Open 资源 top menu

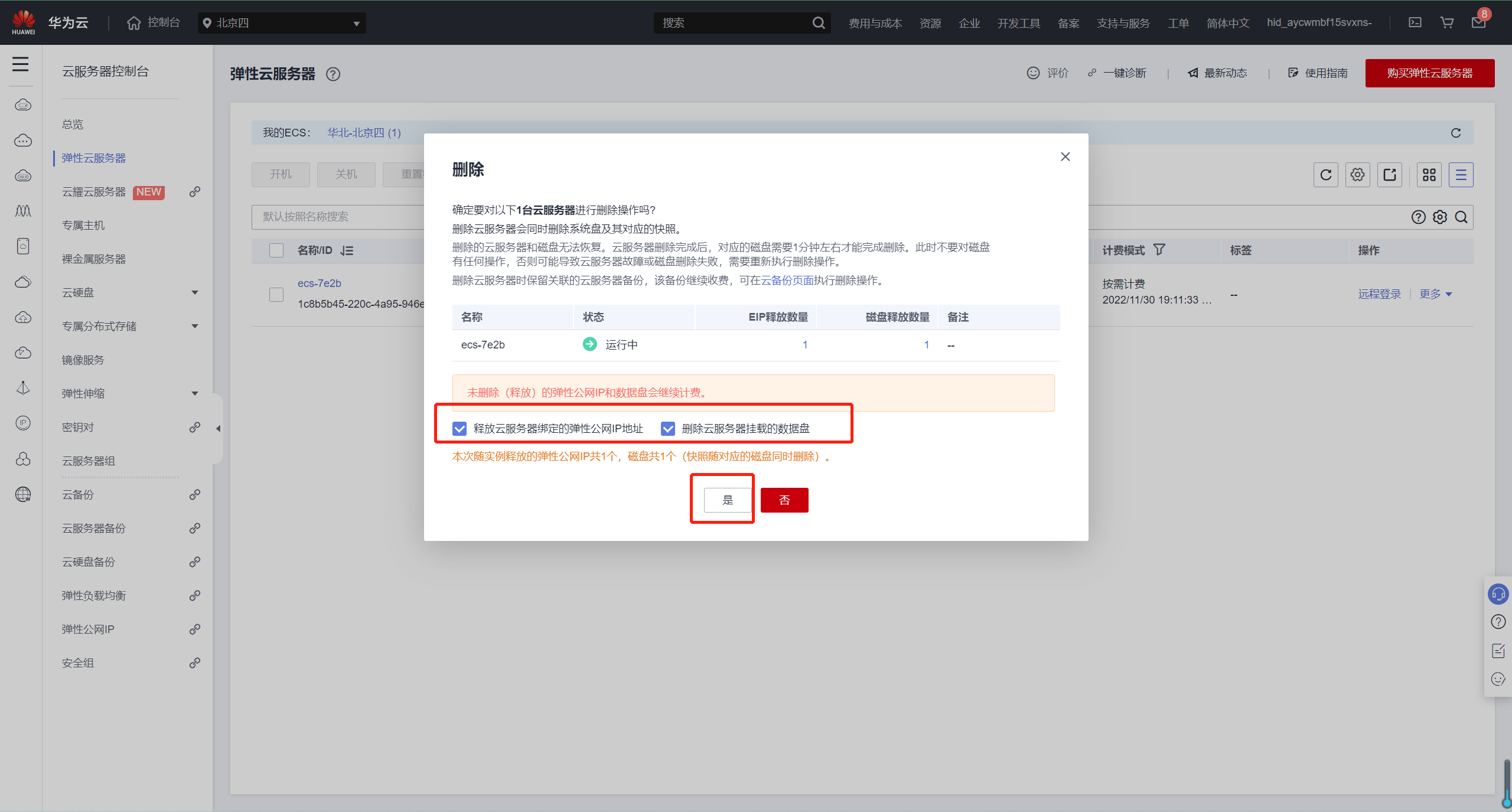[x=930, y=23]
